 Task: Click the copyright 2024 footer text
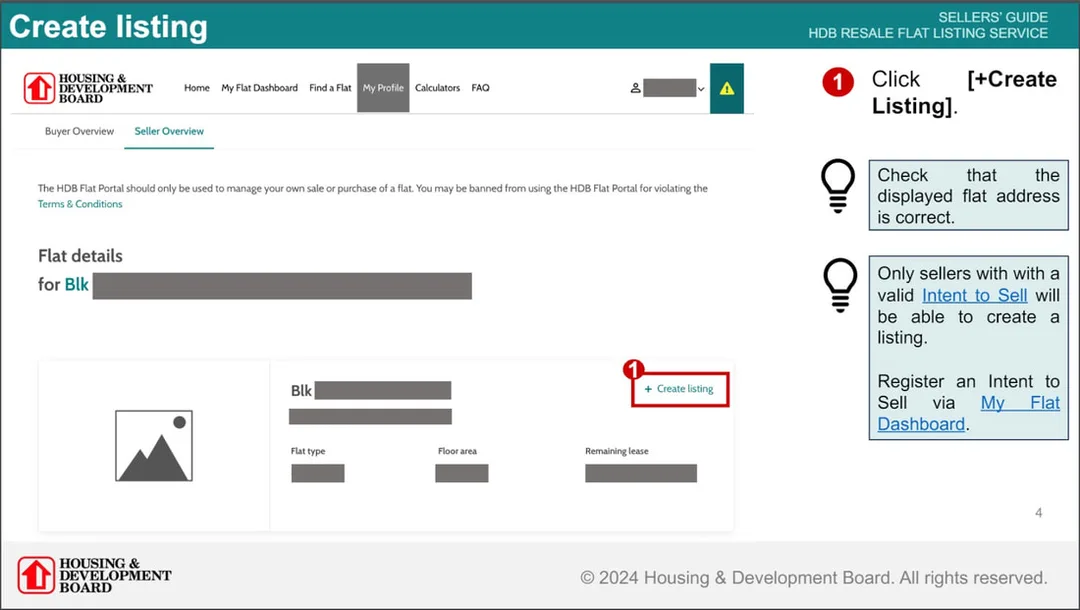(813, 578)
